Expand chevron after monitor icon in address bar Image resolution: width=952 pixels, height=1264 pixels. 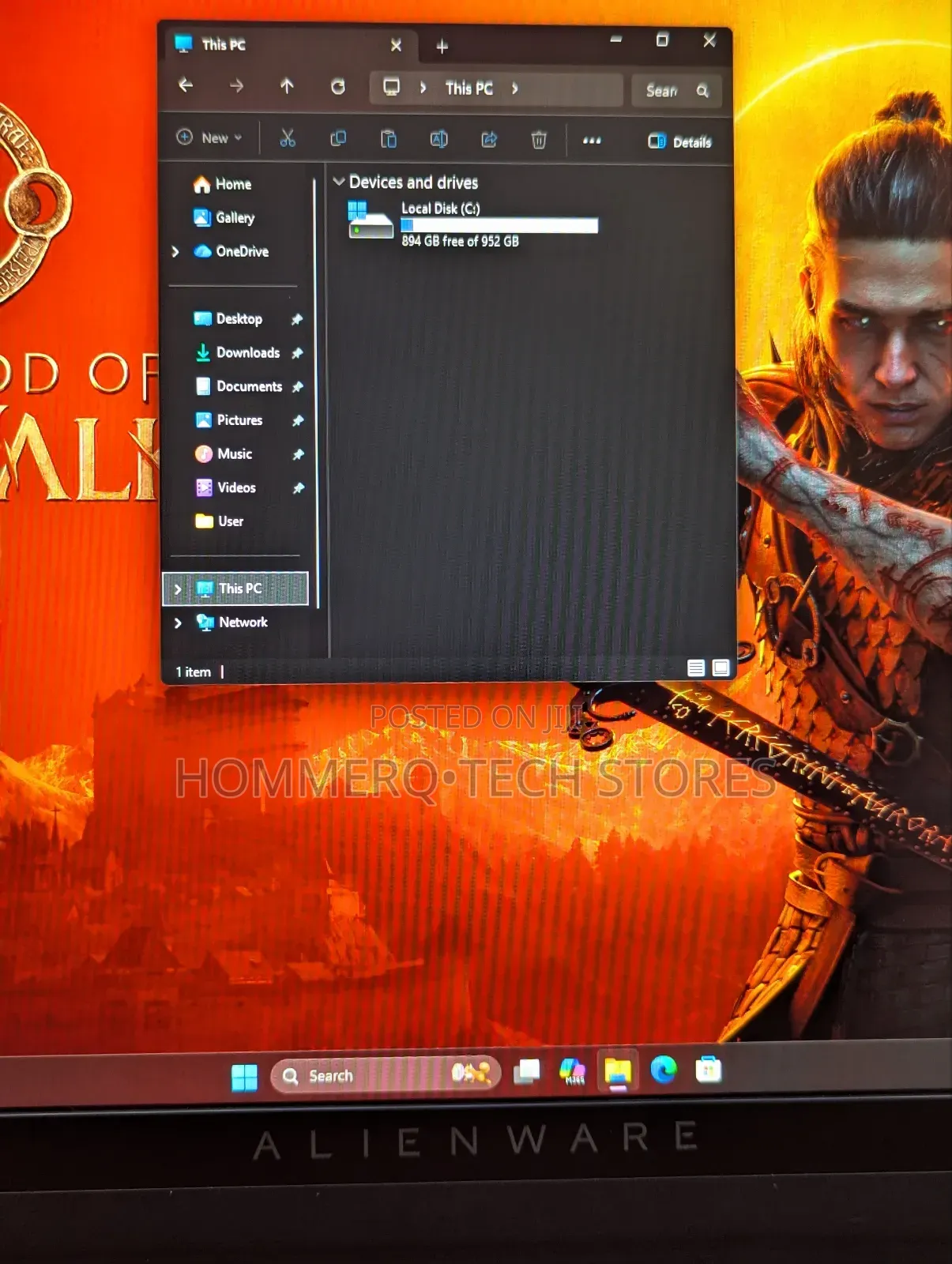pyautogui.click(x=423, y=88)
